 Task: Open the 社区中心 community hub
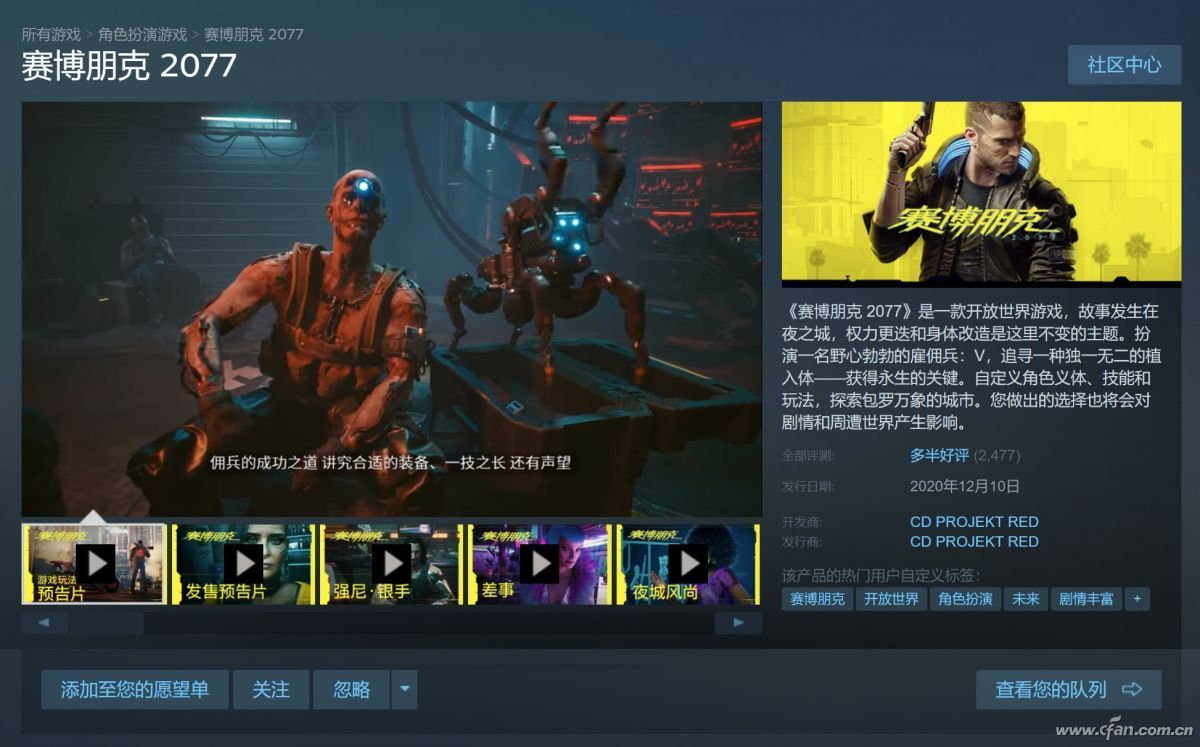click(1124, 65)
